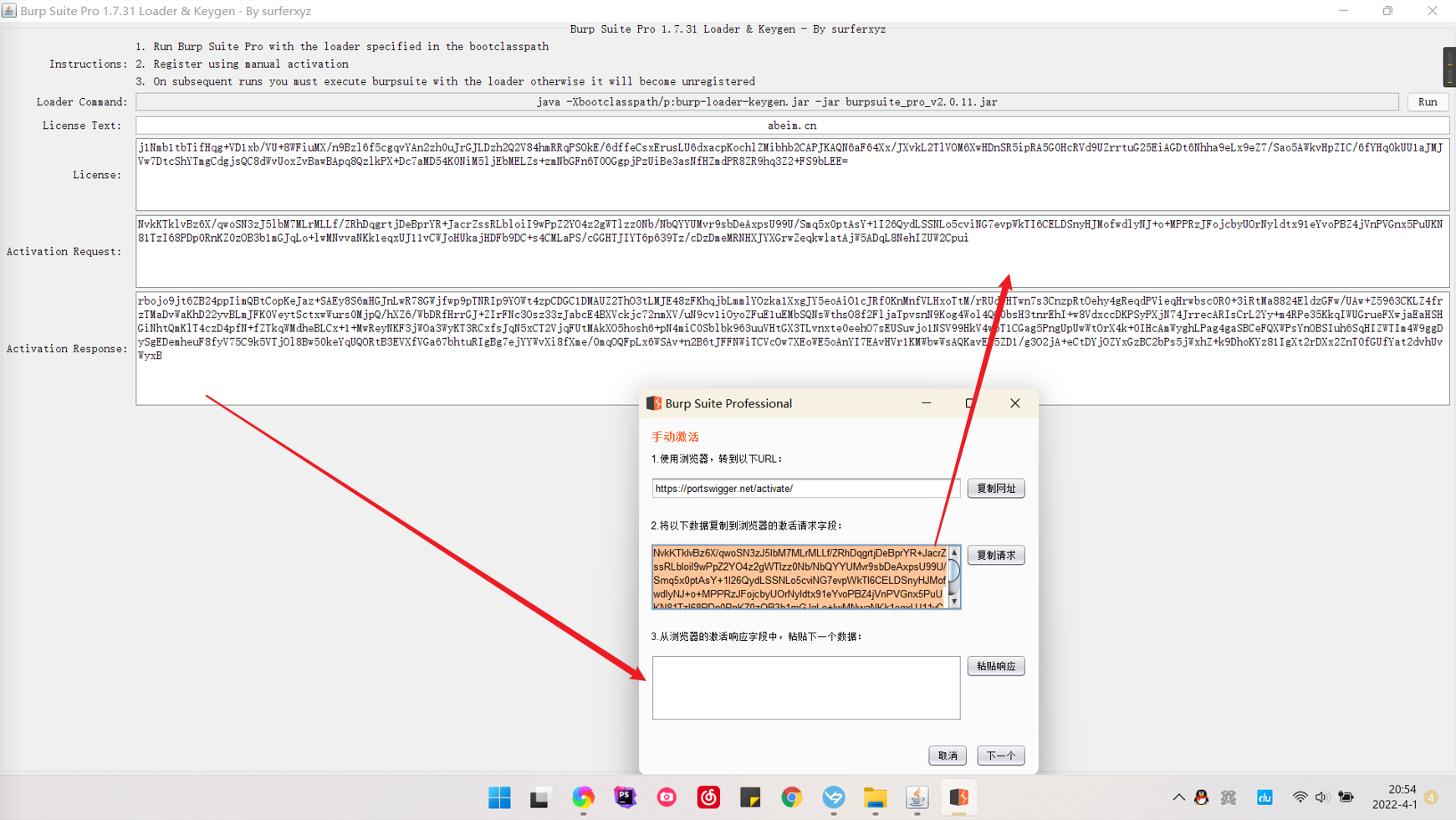Click the 'Loader Command:' label
The image size is (1456, 820).
[x=82, y=102]
